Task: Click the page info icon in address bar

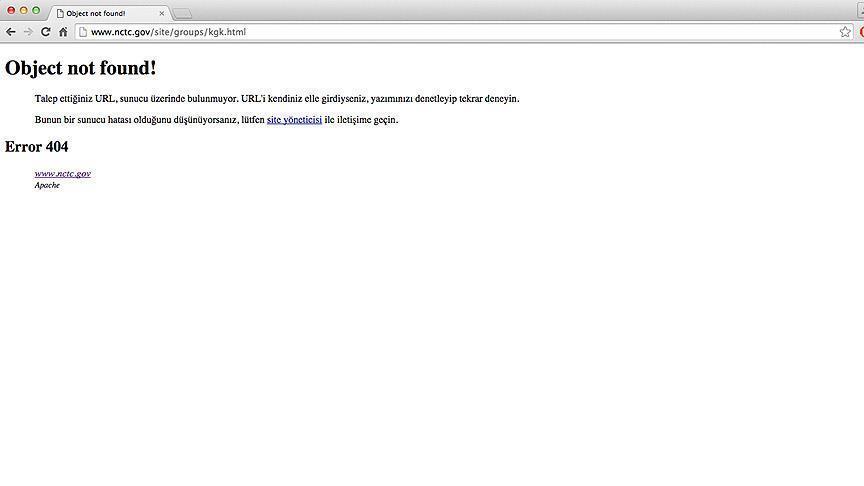Action: pyautogui.click(x=83, y=32)
